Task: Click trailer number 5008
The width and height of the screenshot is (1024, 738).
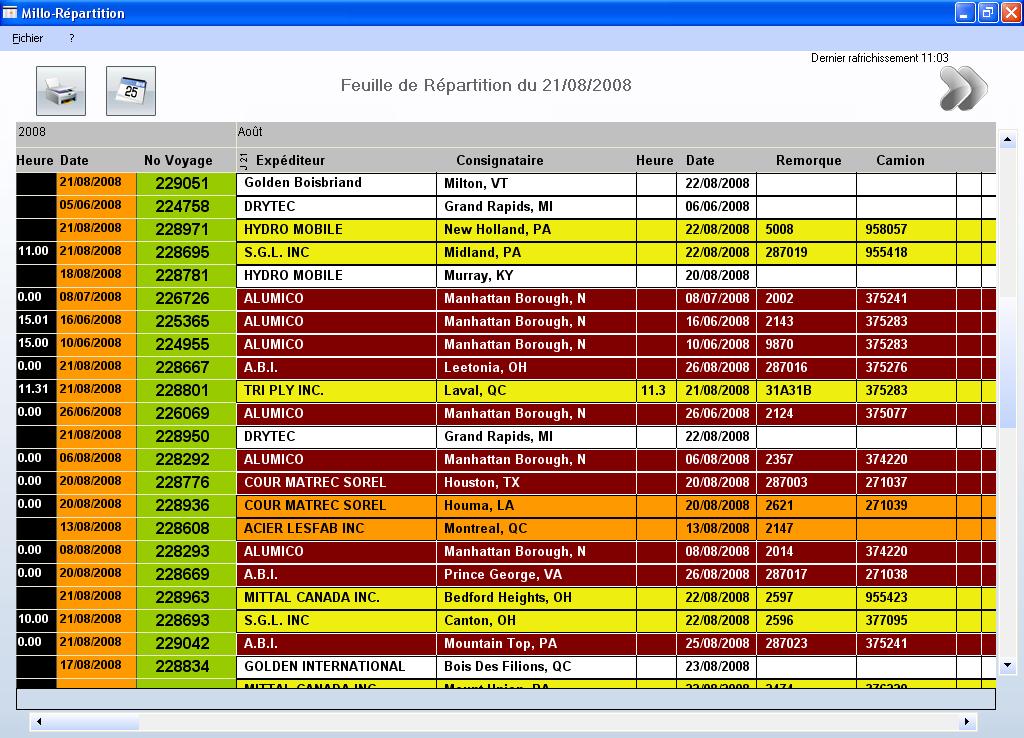Action: coord(807,229)
